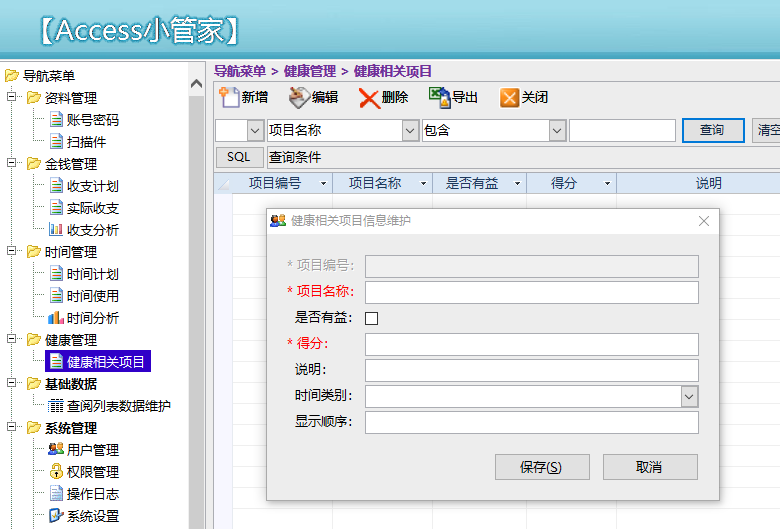Open 项目名称 column filter arrow
The height and width of the screenshot is (529, 780).
tap(423, 184)
